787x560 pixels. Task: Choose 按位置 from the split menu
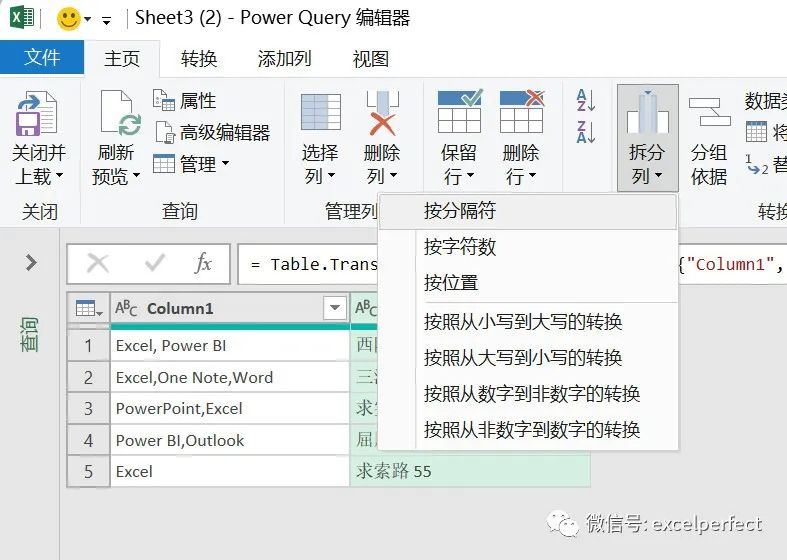tap(528, 283)
